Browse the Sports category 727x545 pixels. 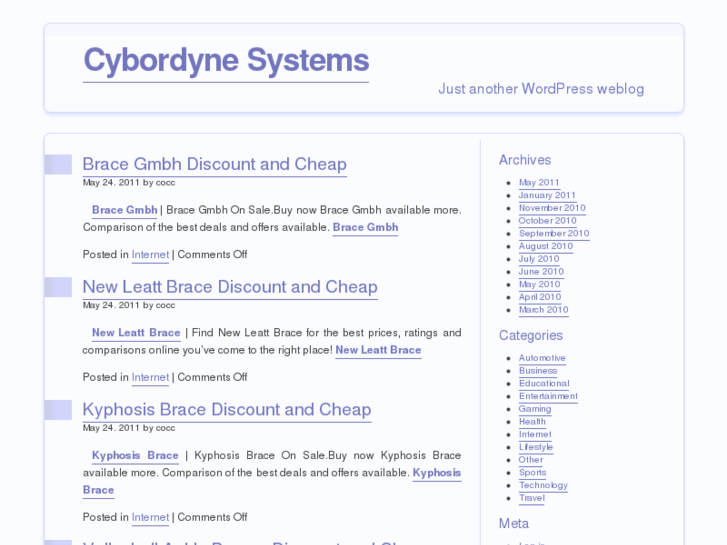click(533, 473)
